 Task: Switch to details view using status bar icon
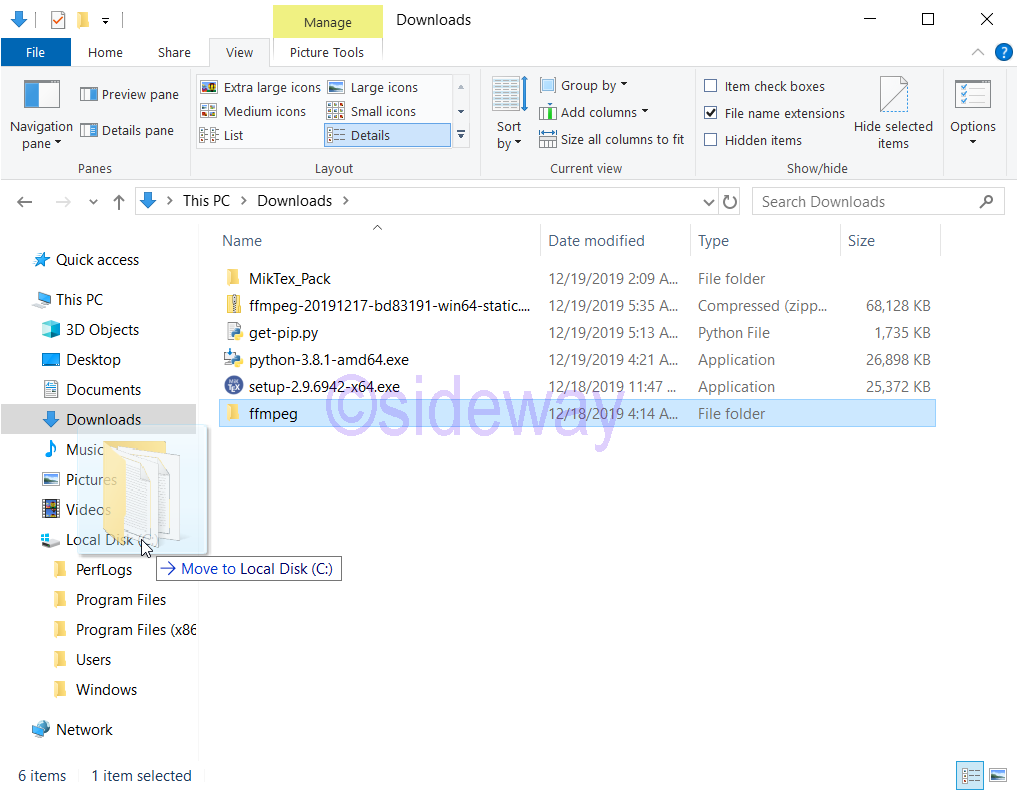pos(971,775)
